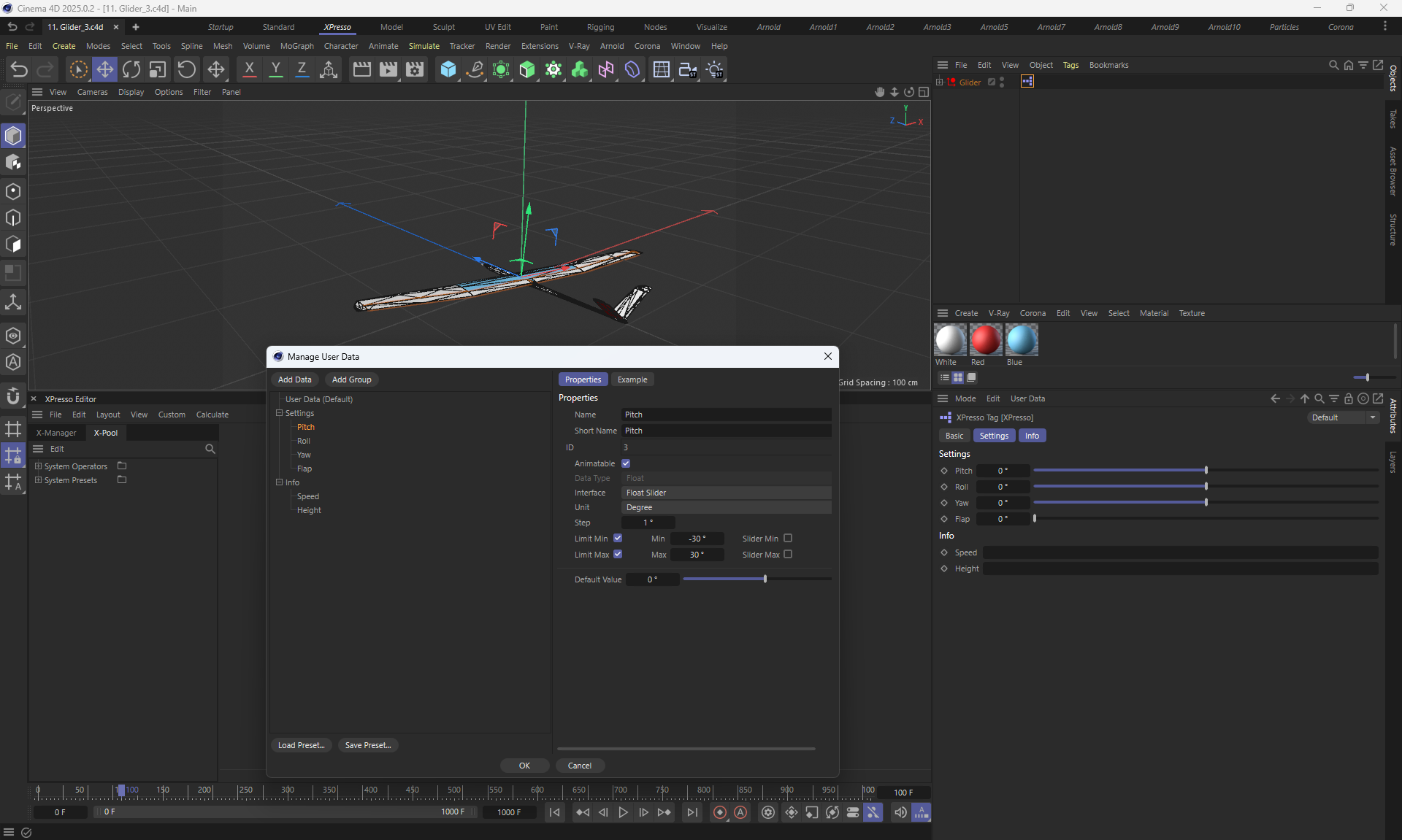1402x840 pixels.
Task: Click the XPresso tag icon on Glider
Action: tap(1027, 82)
